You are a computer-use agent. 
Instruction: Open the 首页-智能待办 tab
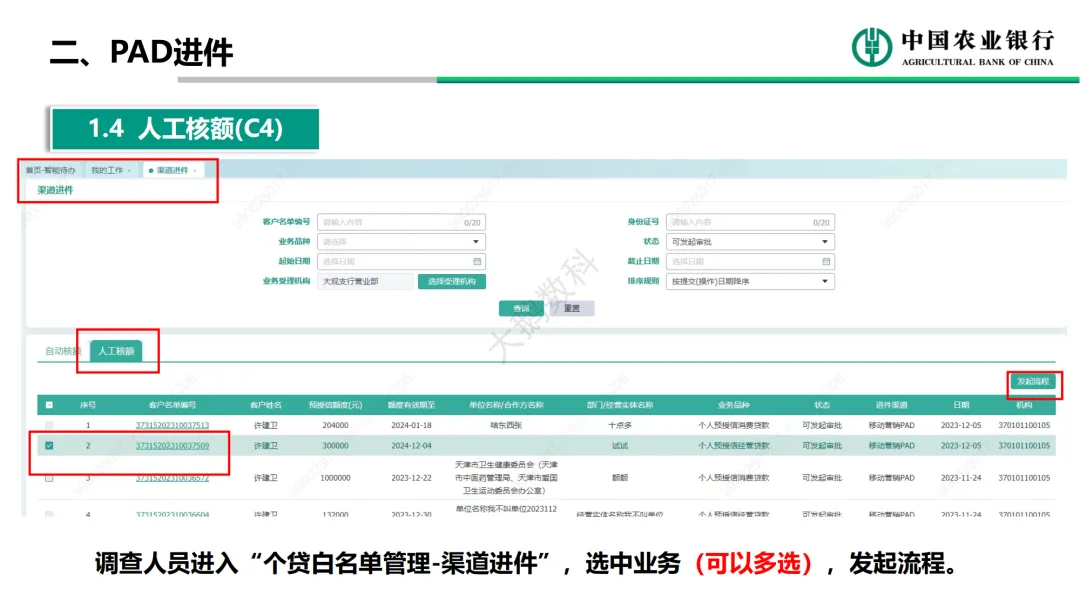click(50, 171)
